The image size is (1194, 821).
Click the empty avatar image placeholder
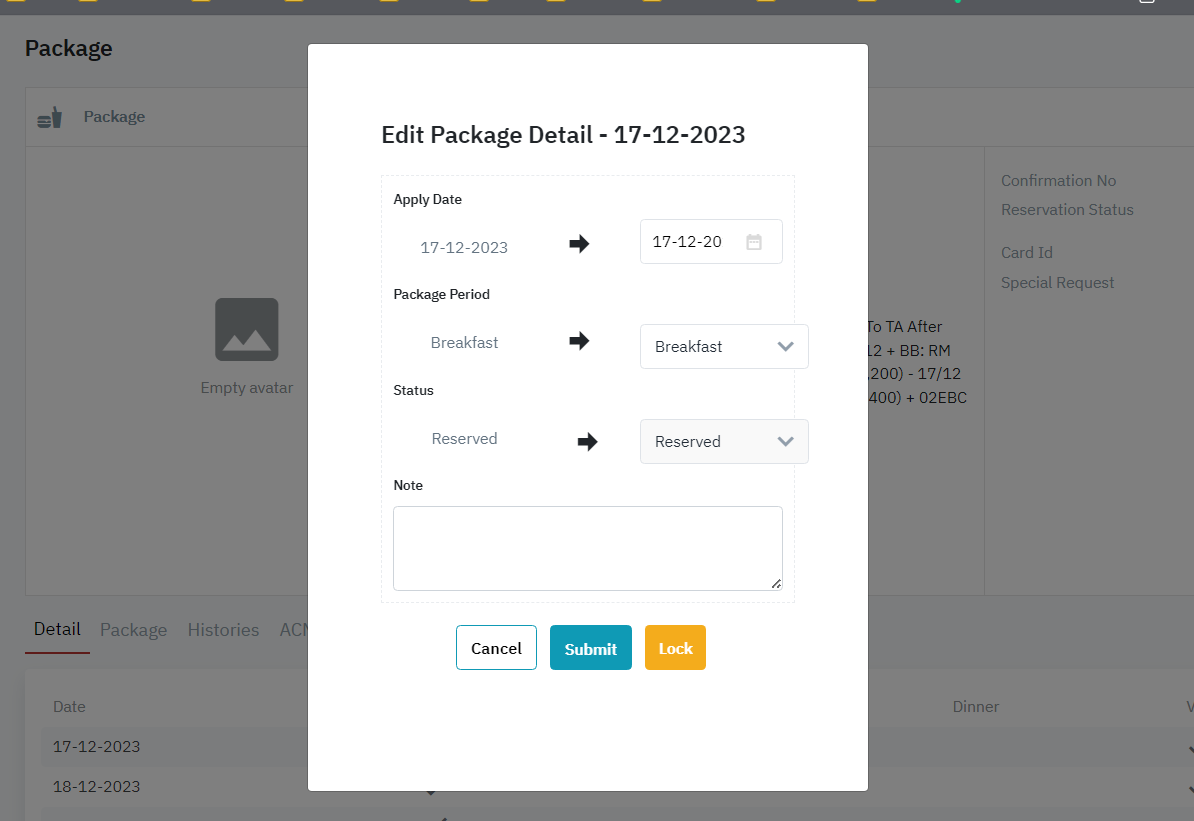click(x=246, y=329)
